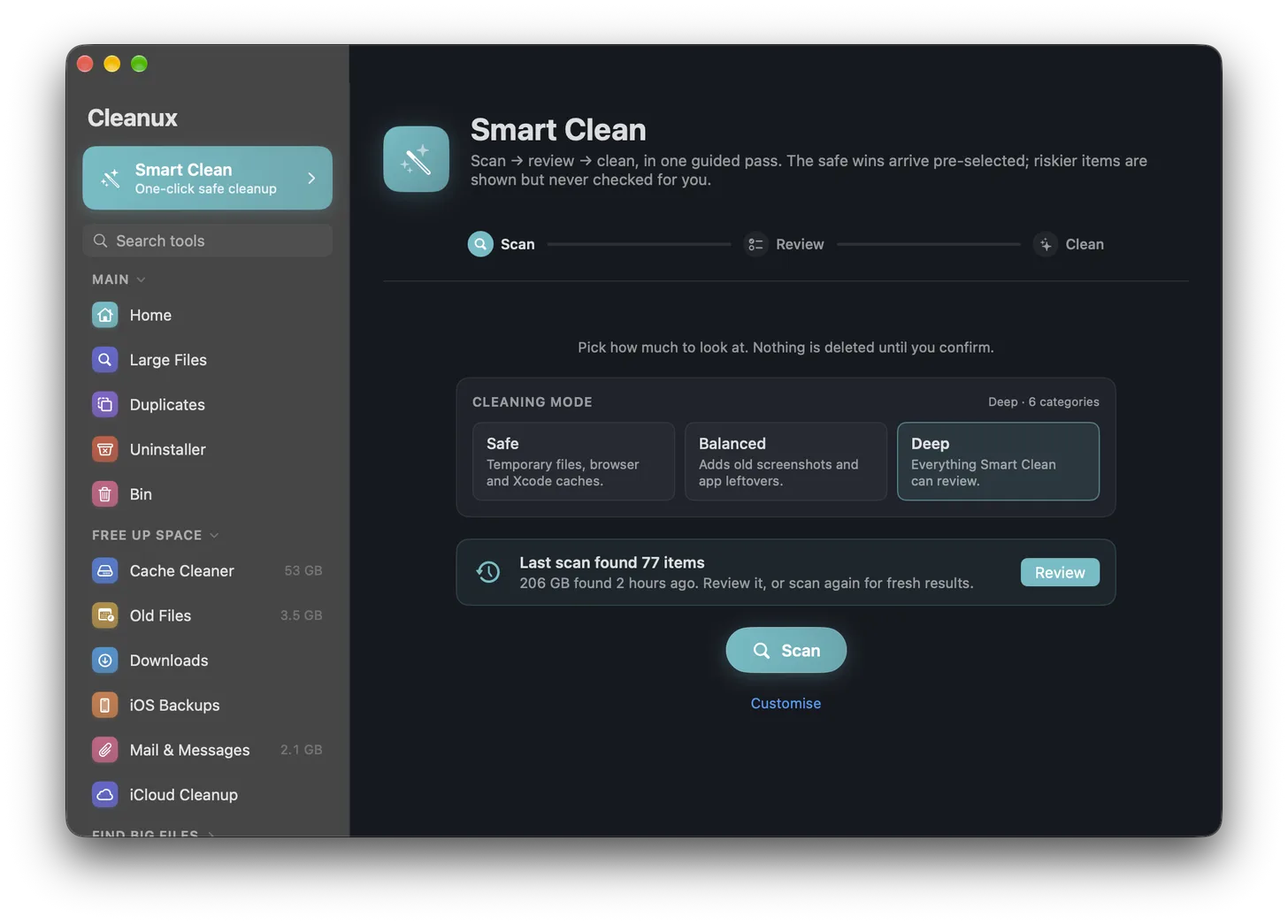Viewport: 1288px width, 924px height.
Task: Click the 'CLEANING MODE' section label
Action: pos(533,401)
